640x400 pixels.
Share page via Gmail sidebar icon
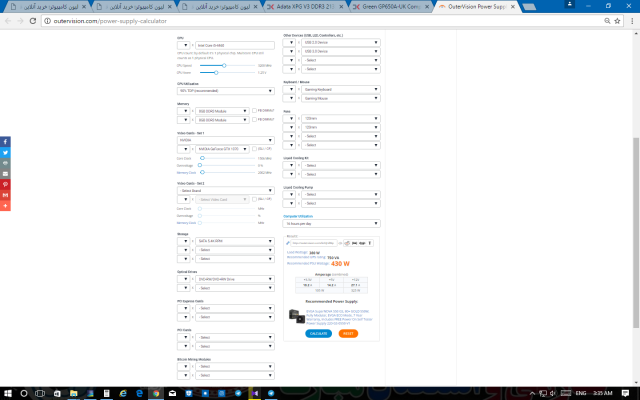coord(5,195)
